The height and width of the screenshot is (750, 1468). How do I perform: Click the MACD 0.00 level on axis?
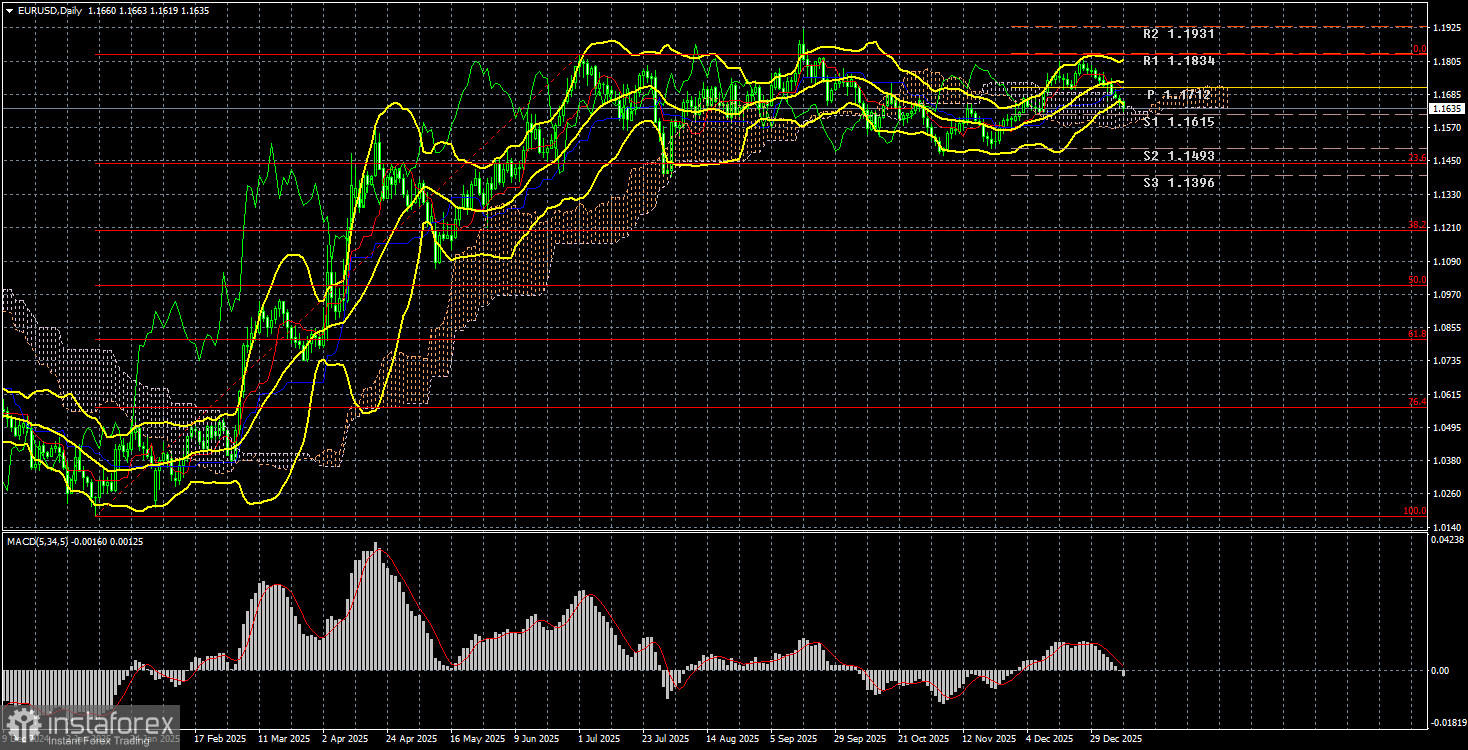pyautogui.click(x=1439, y=670)
